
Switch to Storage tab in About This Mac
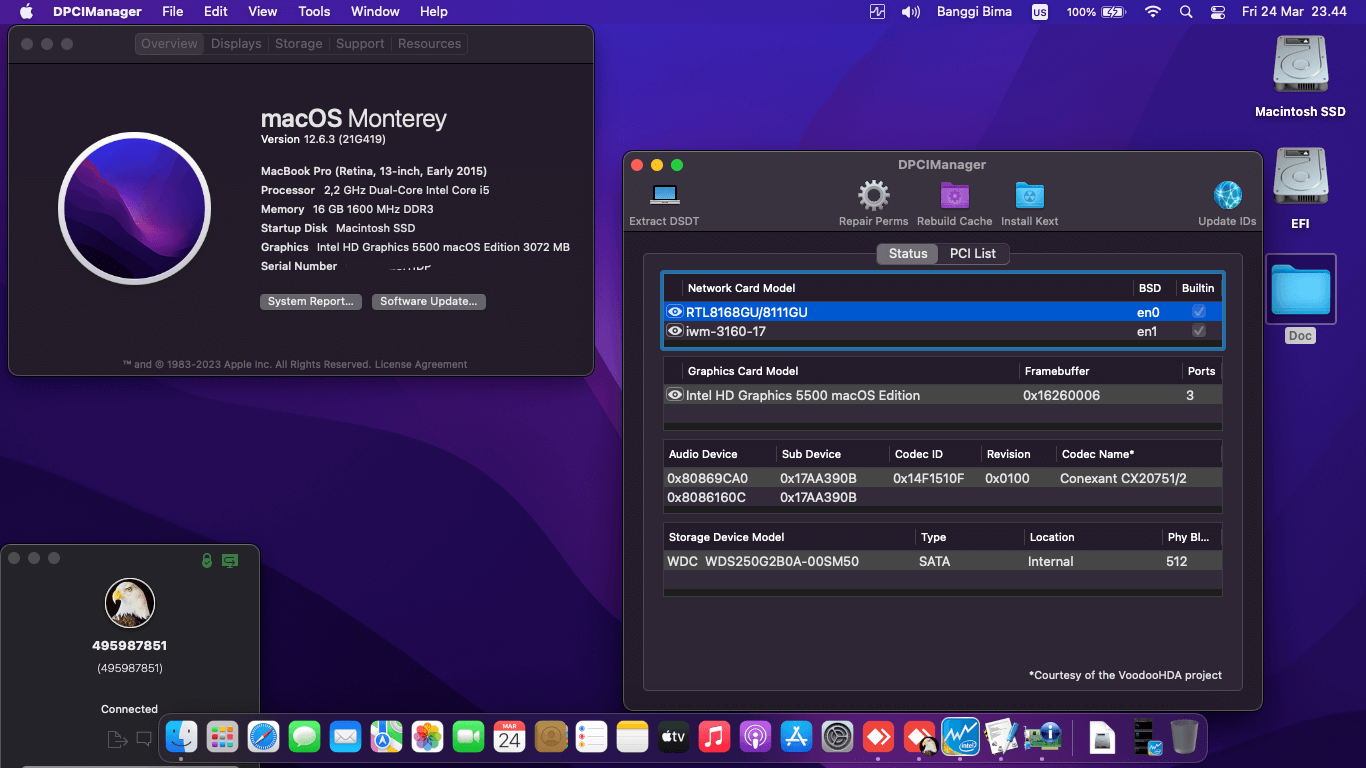[299, 44]
